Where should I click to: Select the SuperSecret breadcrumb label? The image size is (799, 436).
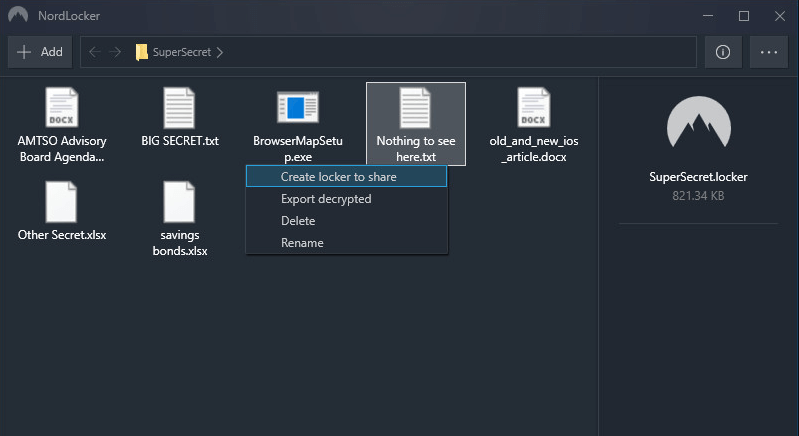pos(182,52)
